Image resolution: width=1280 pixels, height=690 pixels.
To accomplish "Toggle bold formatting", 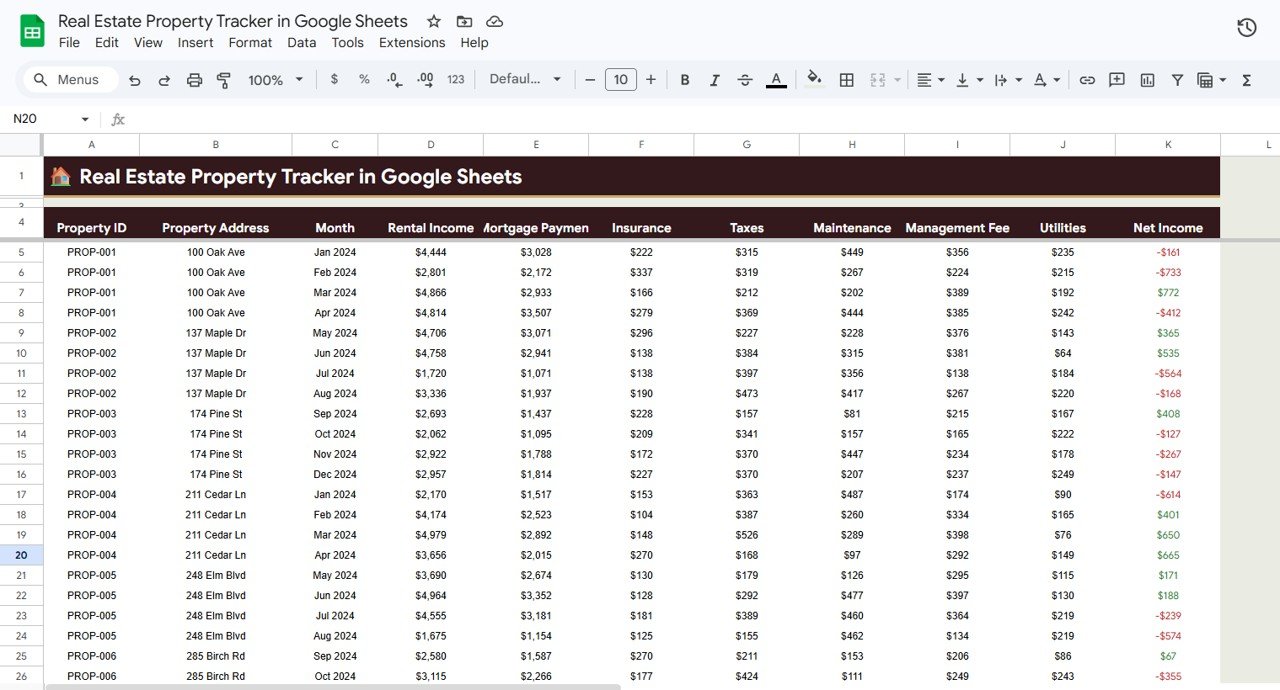I will 685,80.
